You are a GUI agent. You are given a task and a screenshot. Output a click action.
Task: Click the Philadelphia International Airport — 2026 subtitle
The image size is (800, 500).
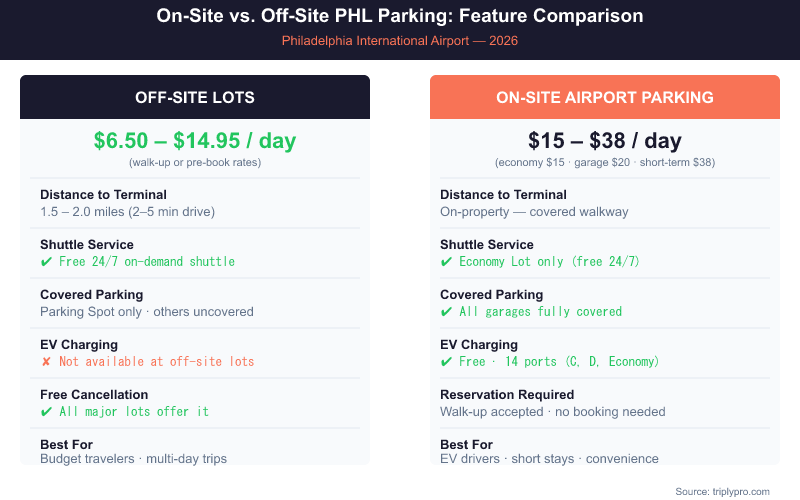[400, 41]
